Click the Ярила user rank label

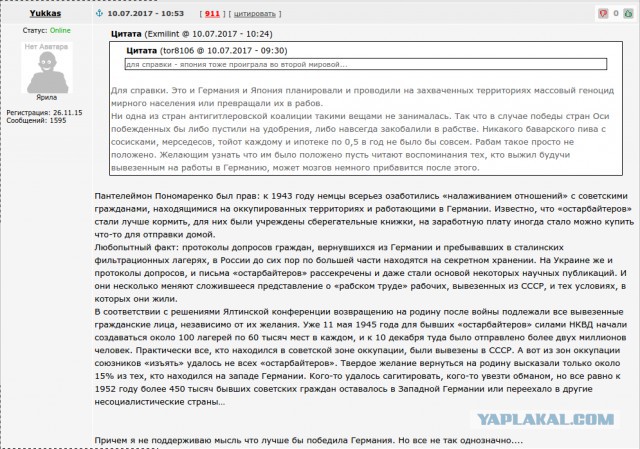[x=47, y=97]
